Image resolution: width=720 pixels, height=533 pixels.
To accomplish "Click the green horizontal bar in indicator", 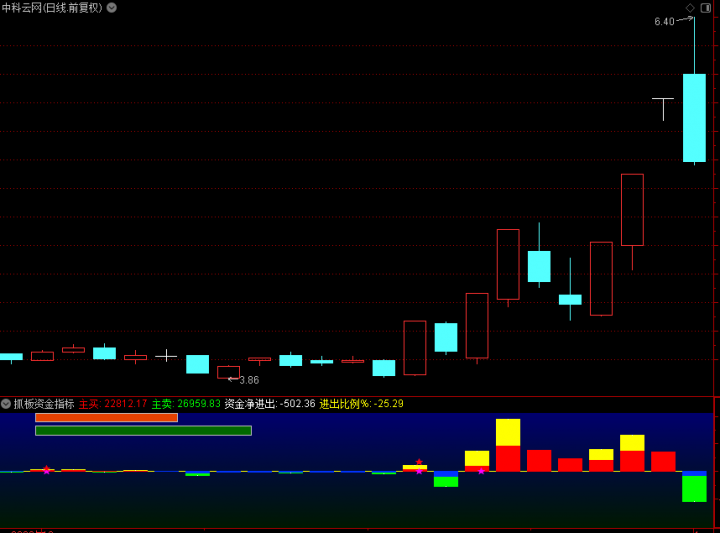I will [143, 430].
